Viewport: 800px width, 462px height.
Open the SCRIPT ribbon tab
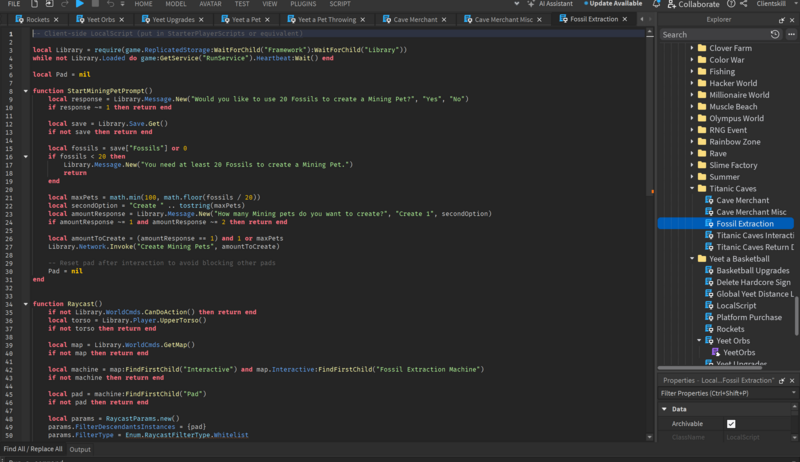340,4
